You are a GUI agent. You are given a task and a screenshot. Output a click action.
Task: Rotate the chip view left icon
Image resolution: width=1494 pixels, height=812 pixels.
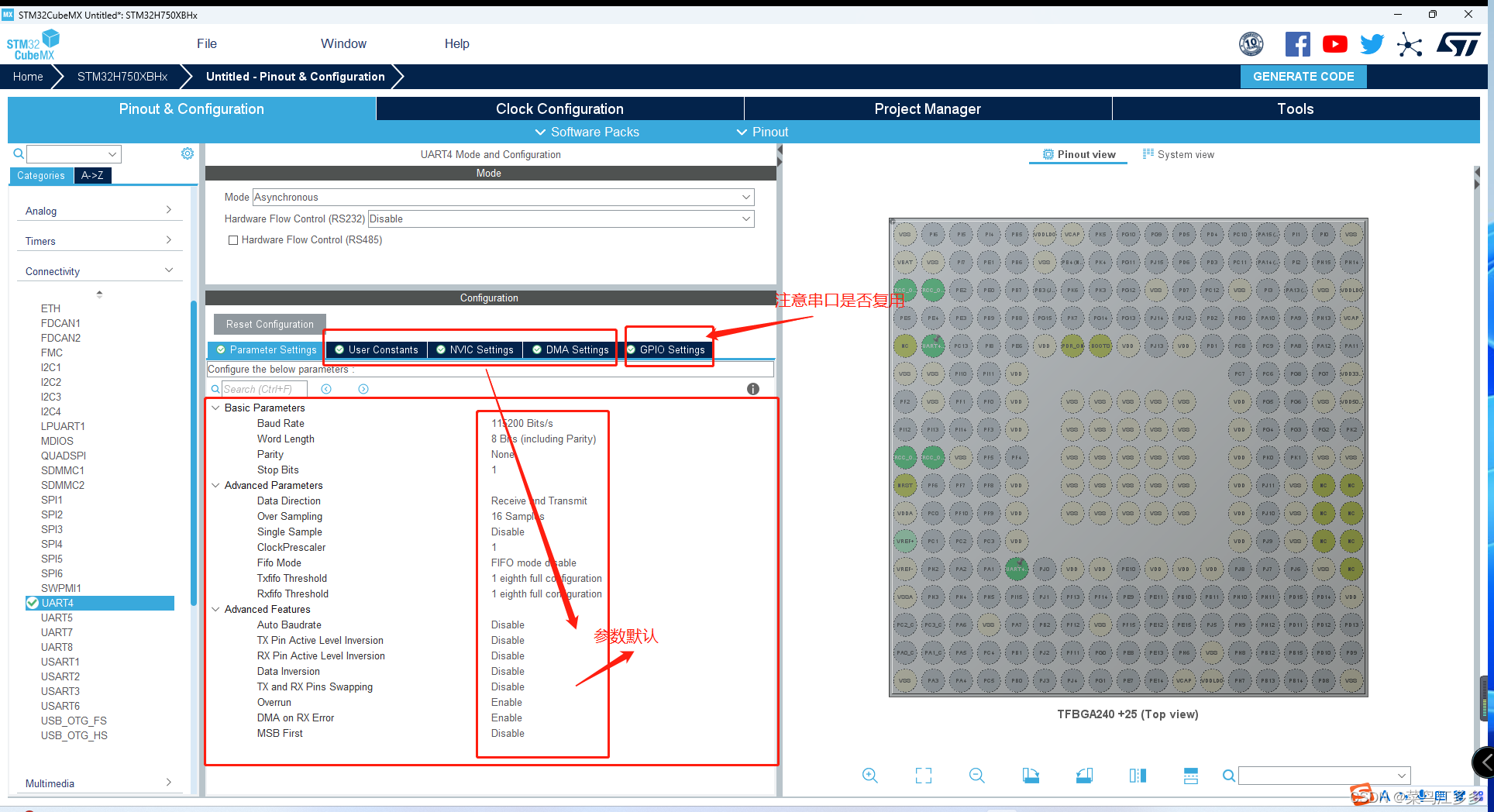pyautogui.click(x=1031, y=776)
